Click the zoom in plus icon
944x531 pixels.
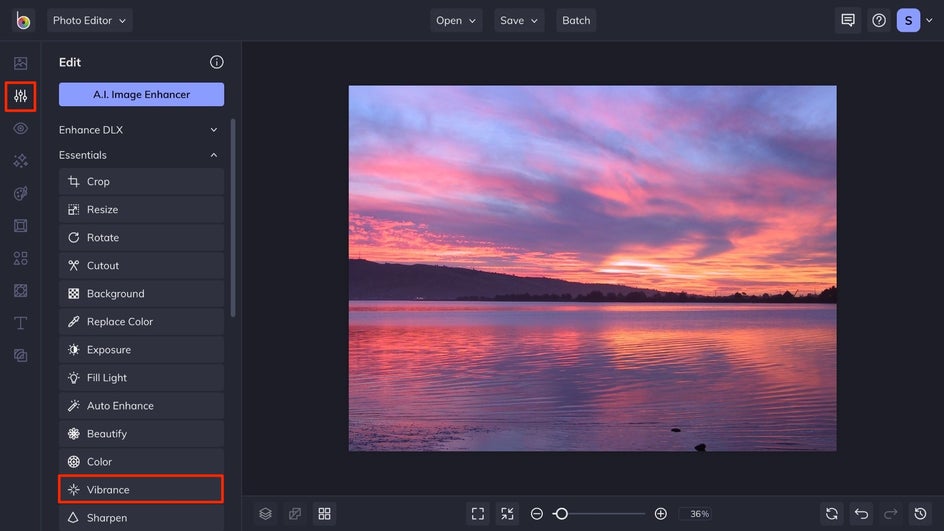coord(660,513)
